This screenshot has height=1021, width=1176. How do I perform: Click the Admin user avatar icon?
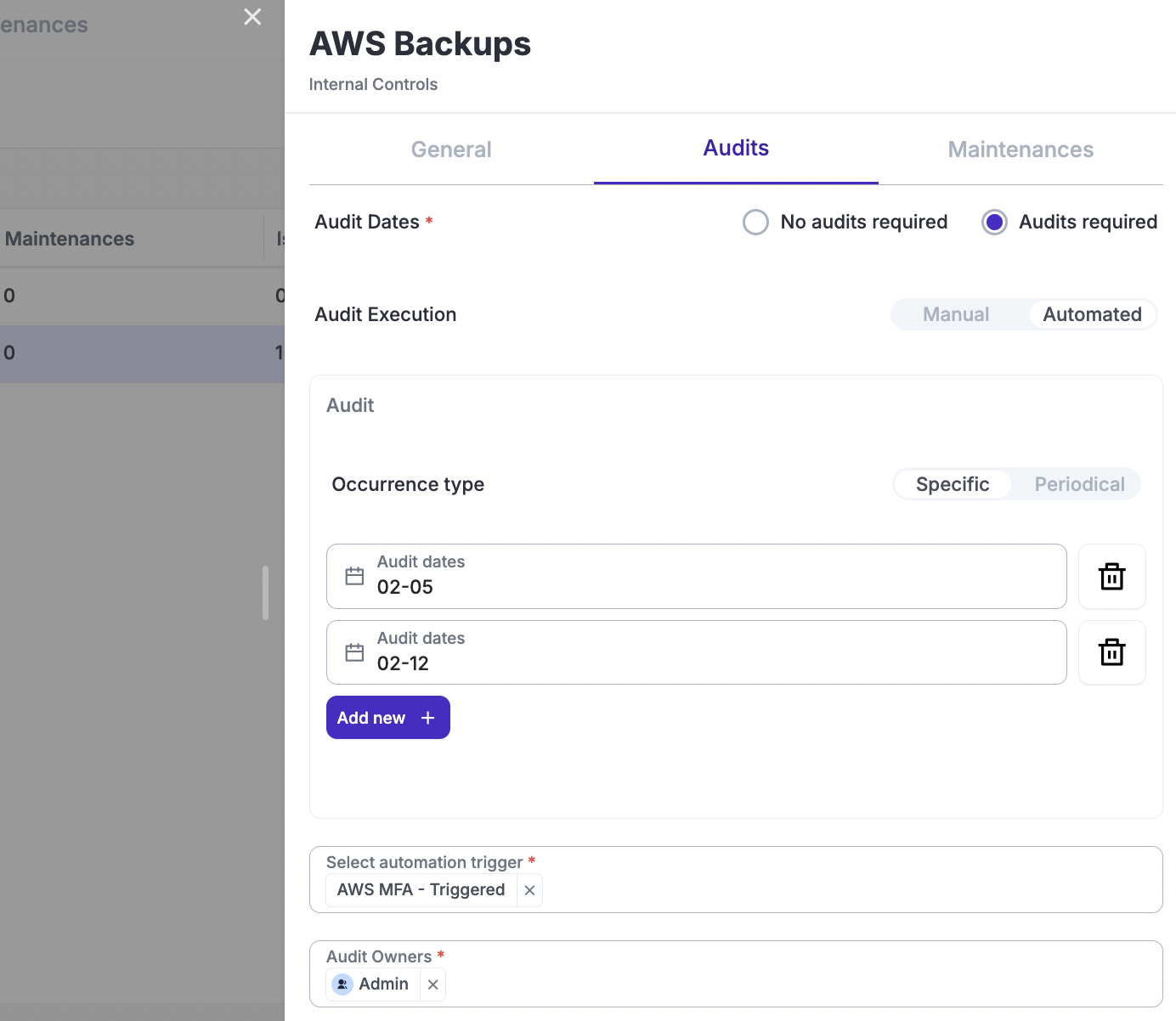[342, 984]
